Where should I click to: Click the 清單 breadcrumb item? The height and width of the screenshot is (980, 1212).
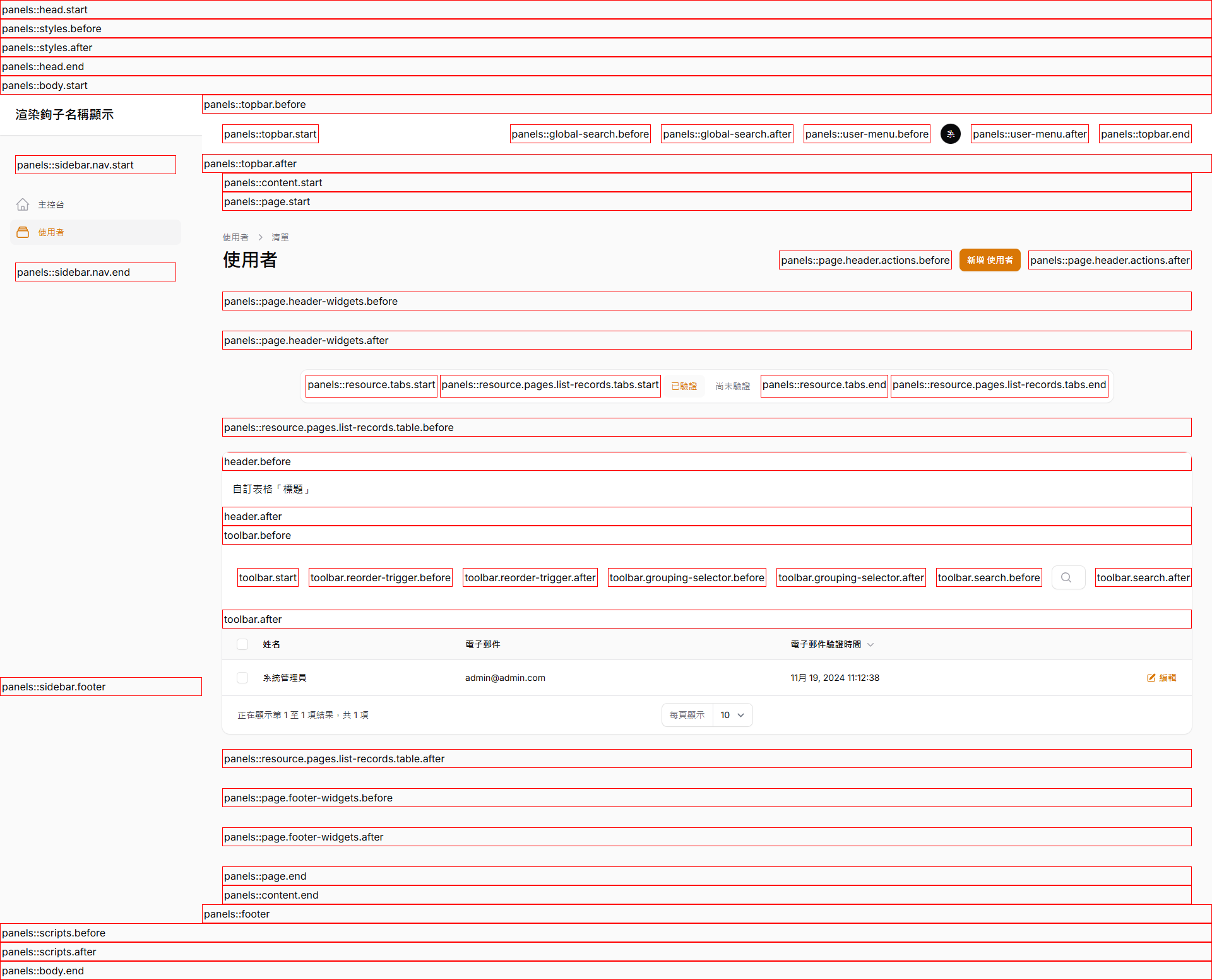pyautogui.click(x=280, y=237)
